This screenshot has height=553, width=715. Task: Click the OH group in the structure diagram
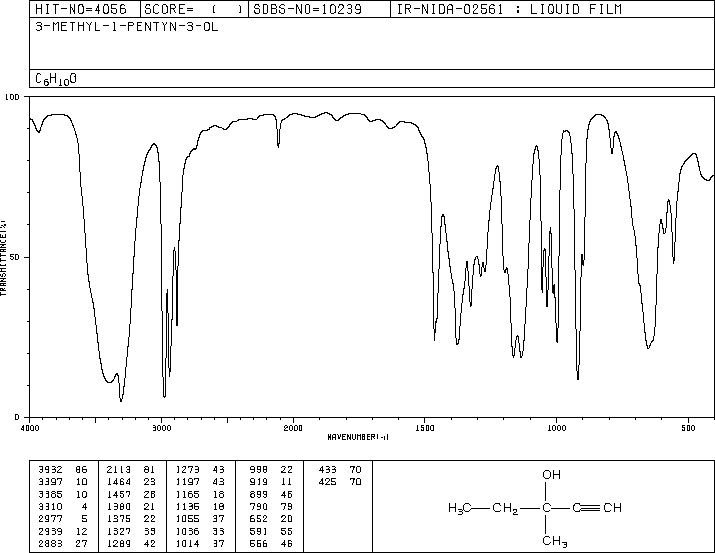551,475
